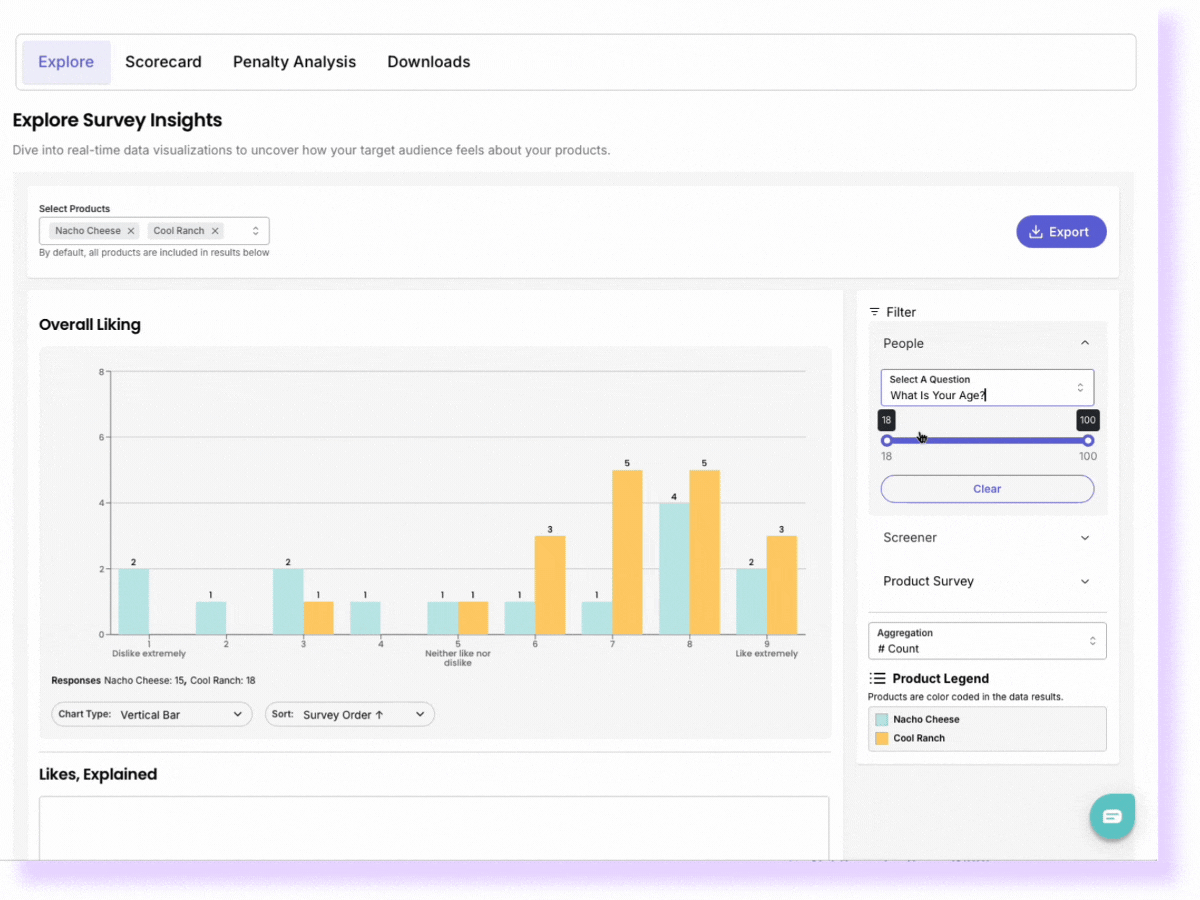
Task: Click the Cool Ranch orange legend swatch
Action: click(x=882, y=738)
